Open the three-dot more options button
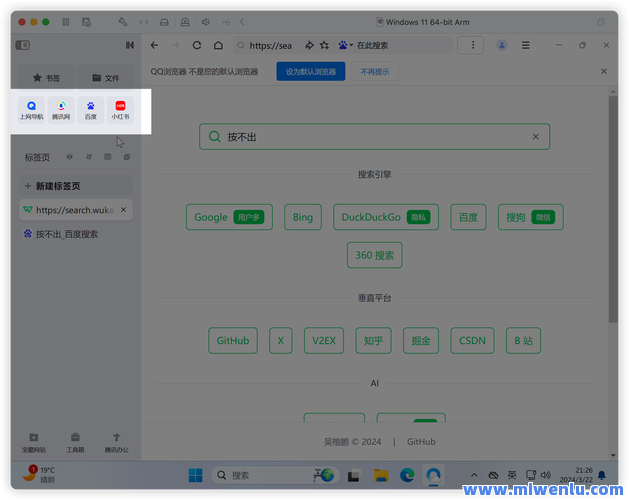Screen dimensions: 629x500 pyautogui.click(x=471, y=45)
